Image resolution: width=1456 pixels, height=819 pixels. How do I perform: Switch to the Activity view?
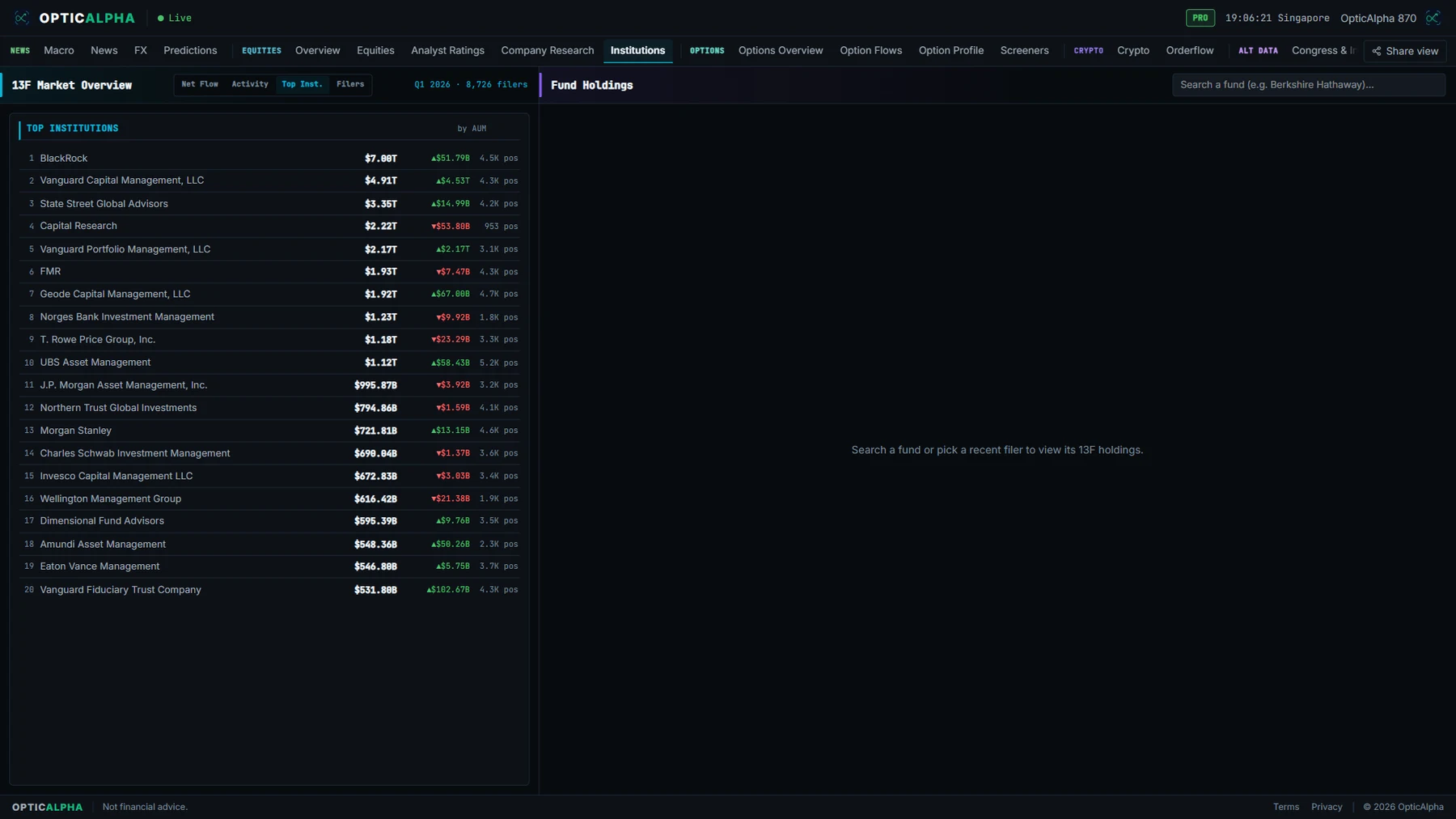point(250,84)
